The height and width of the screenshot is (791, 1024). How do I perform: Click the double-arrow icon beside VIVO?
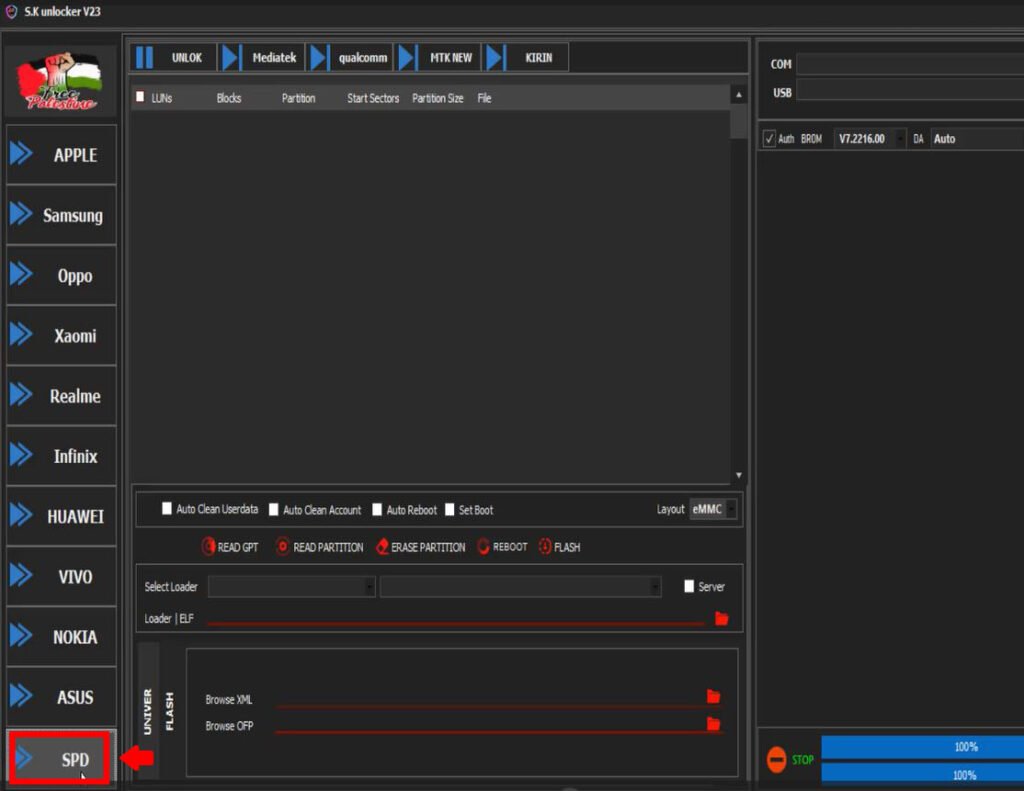pyautogui.click(x=21, y=575)
